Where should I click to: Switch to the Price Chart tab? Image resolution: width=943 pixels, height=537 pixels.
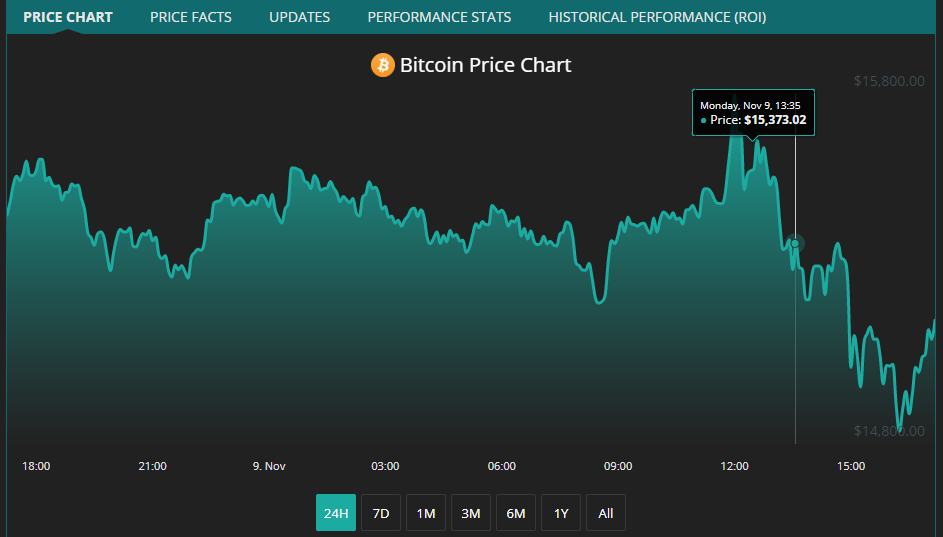coord(68,17)
